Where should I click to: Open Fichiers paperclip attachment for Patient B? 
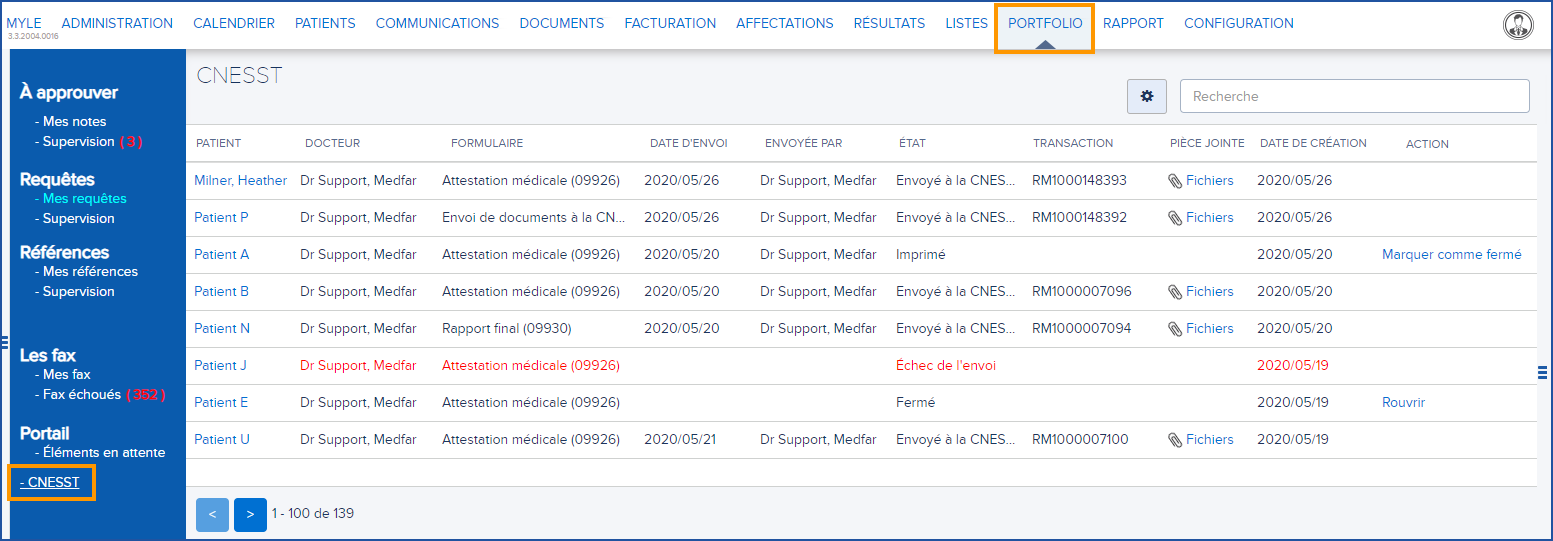point(1201,292)
